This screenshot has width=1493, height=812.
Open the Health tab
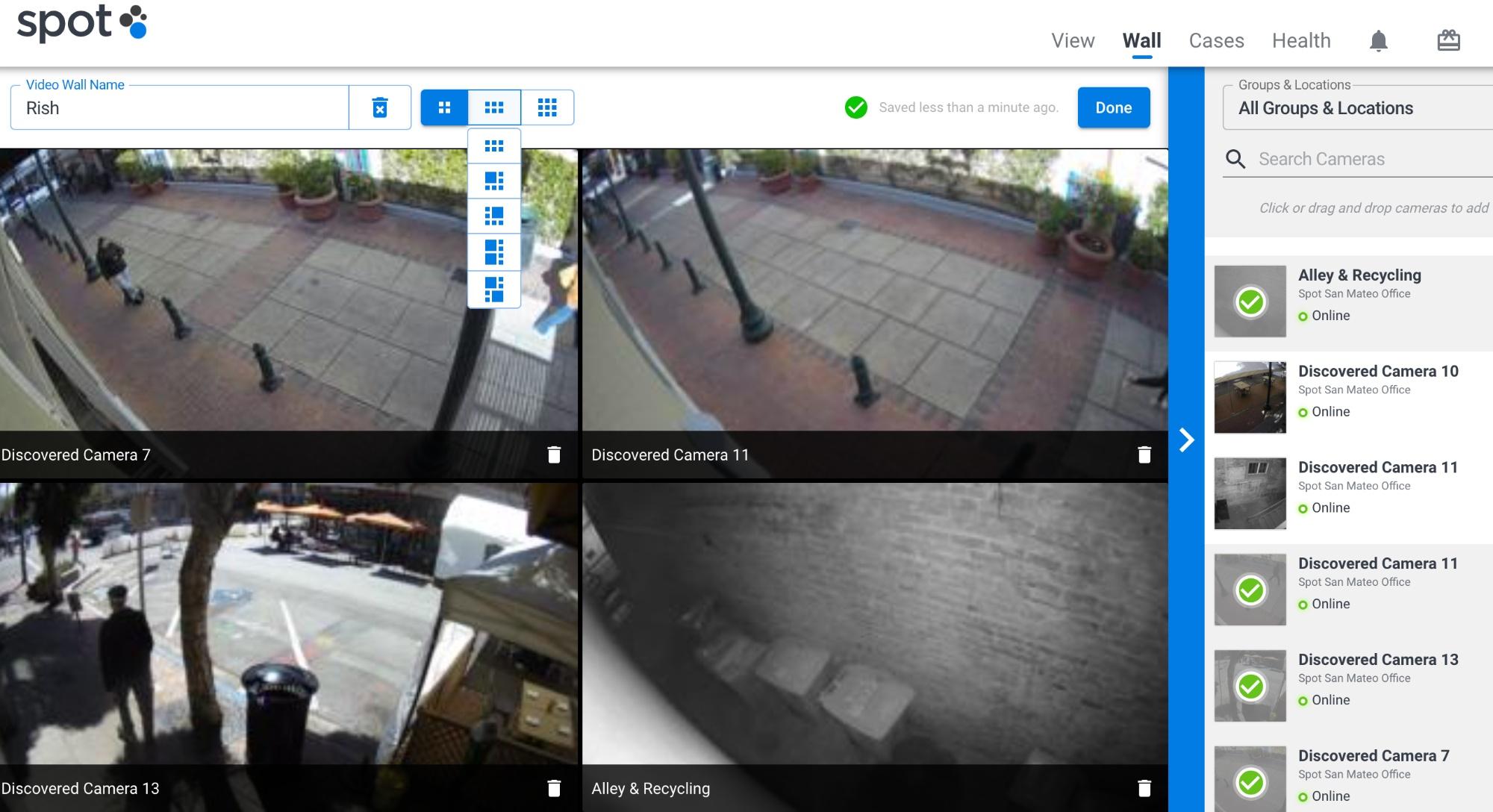point(1301,40)
